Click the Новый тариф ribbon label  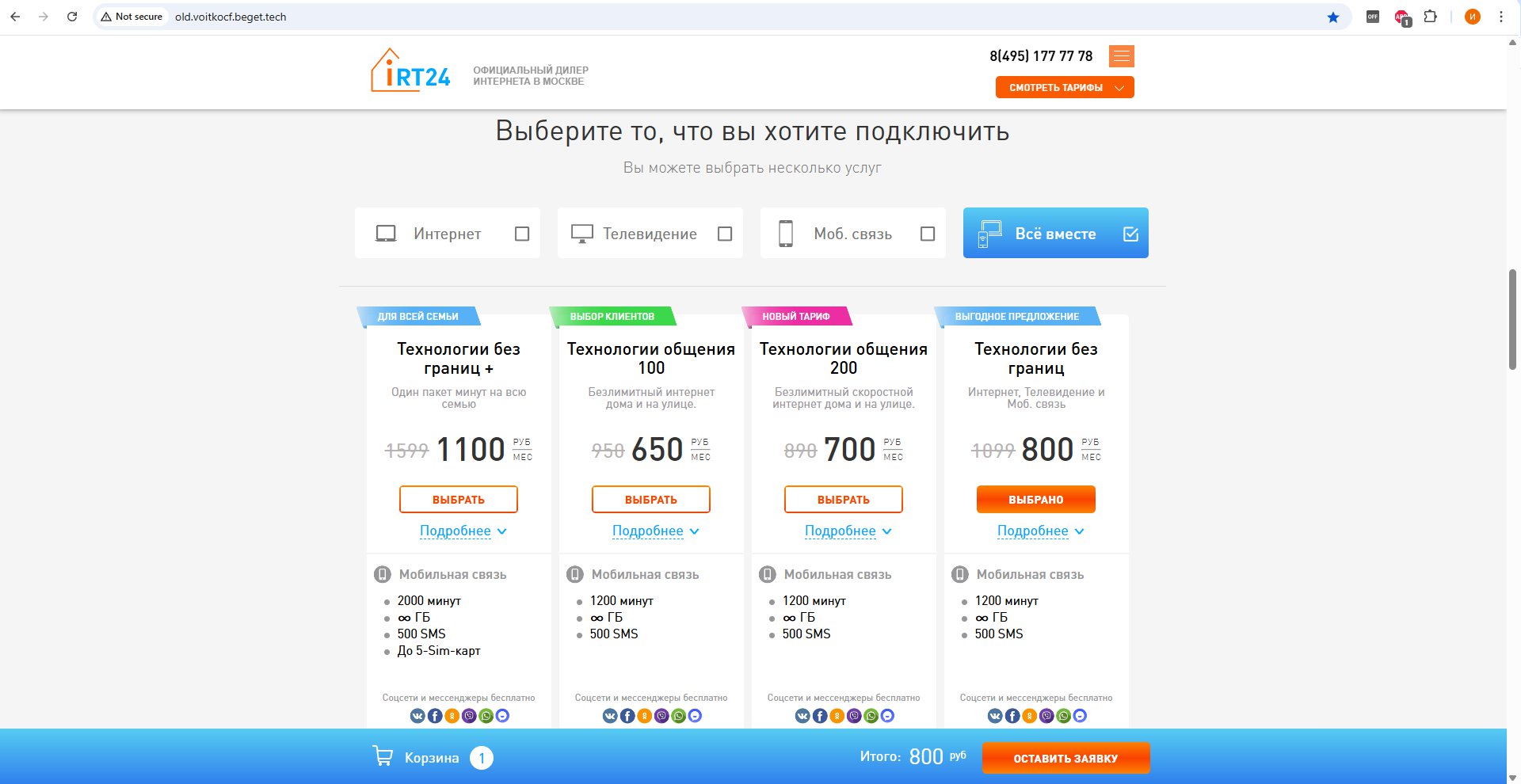tap(795, 316)
